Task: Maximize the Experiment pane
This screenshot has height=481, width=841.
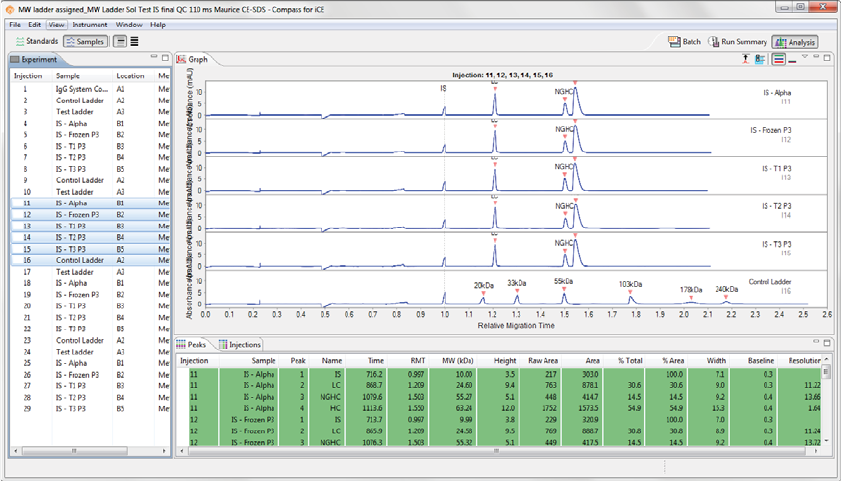Action: click(x=165, y=59)
